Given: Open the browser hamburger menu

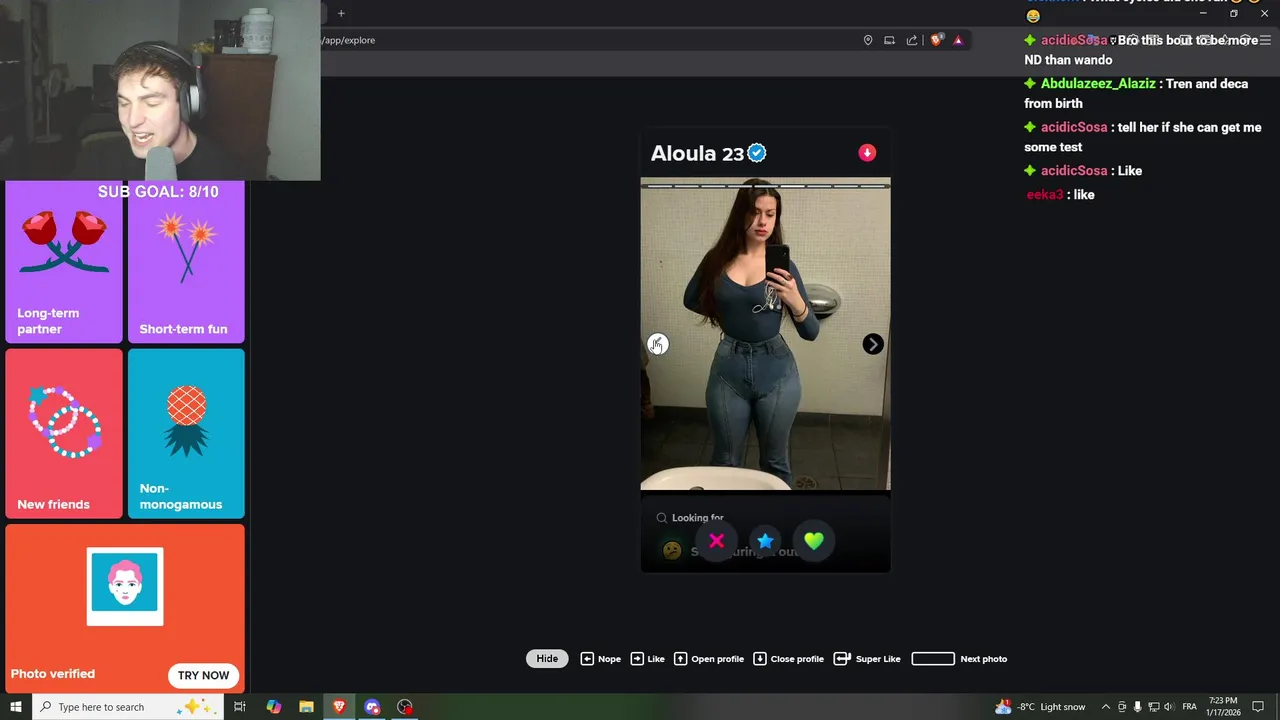Looking at the screenshot, I should click(x=1265, y=40).
